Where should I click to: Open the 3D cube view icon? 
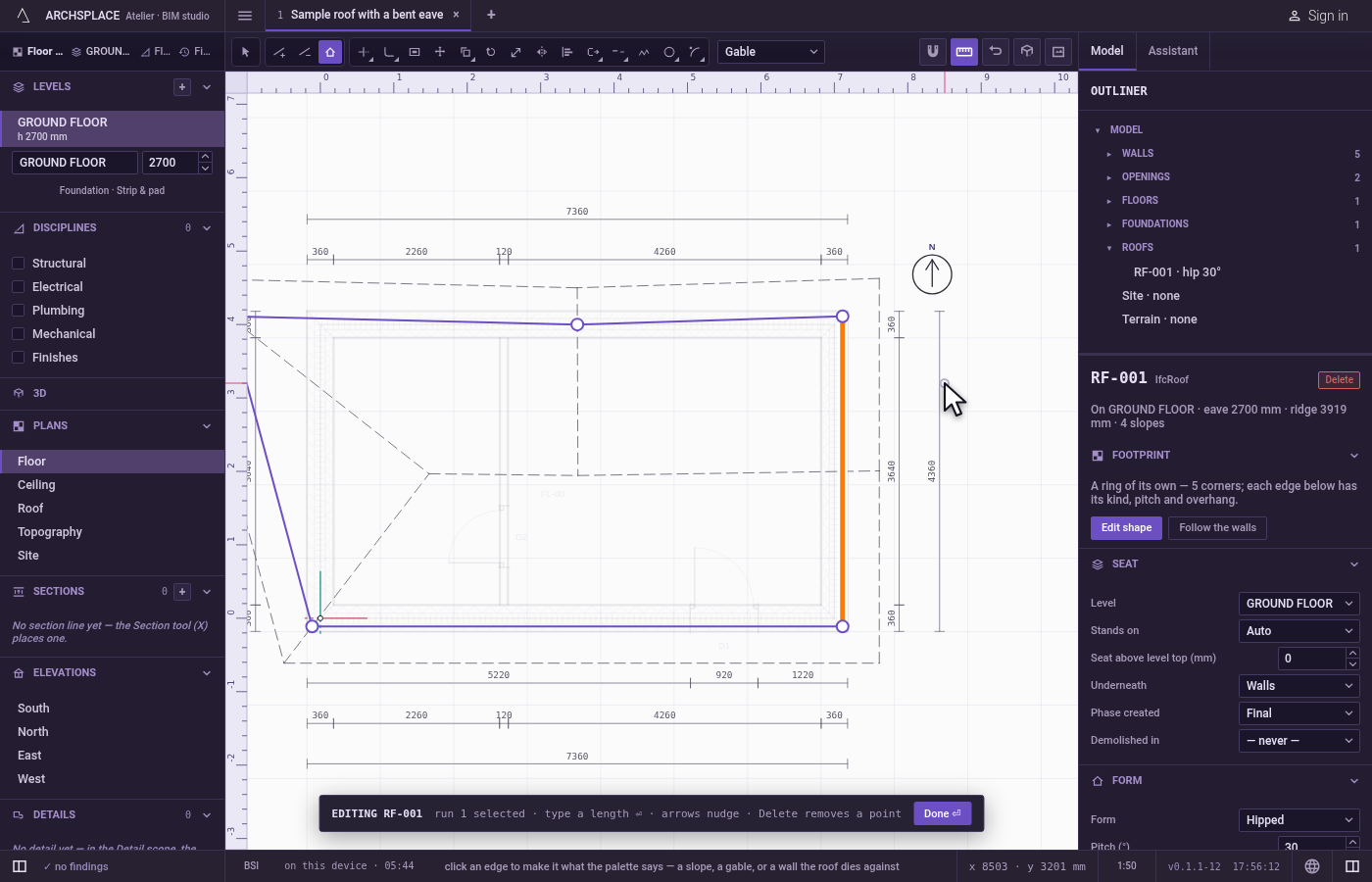click(x=1027, y=52)
